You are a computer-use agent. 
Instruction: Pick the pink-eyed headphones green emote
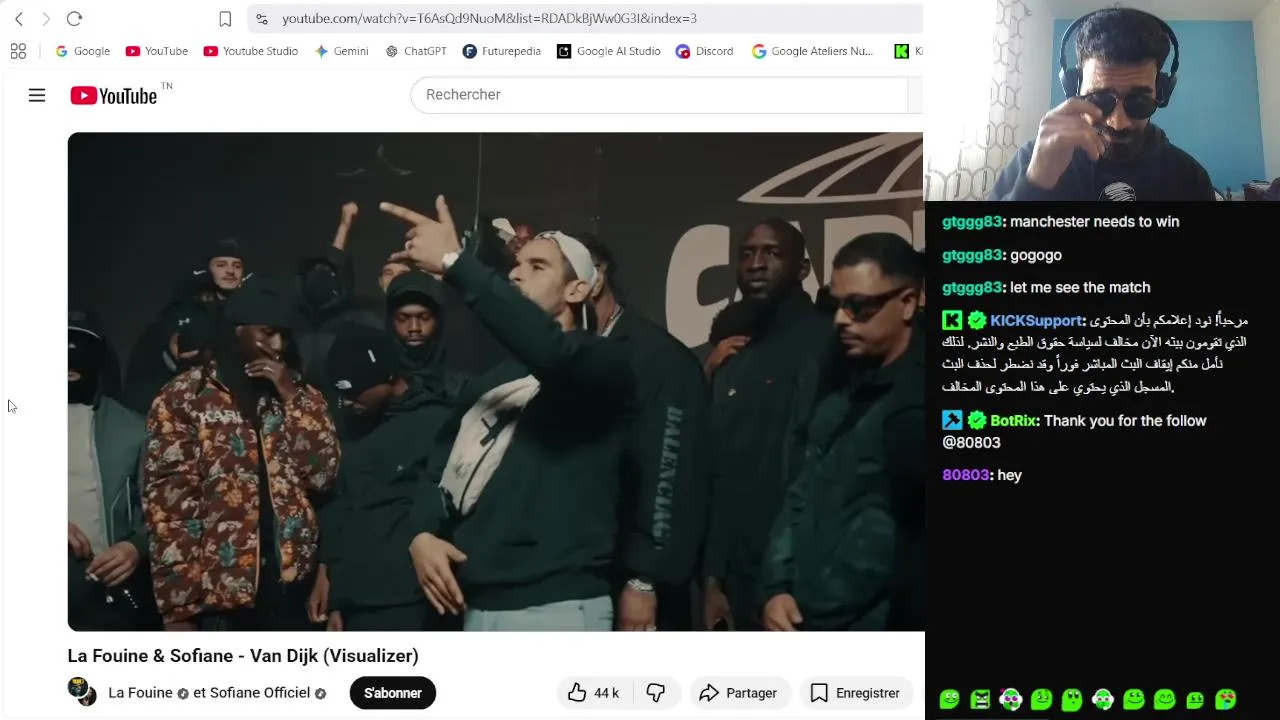1011,699
